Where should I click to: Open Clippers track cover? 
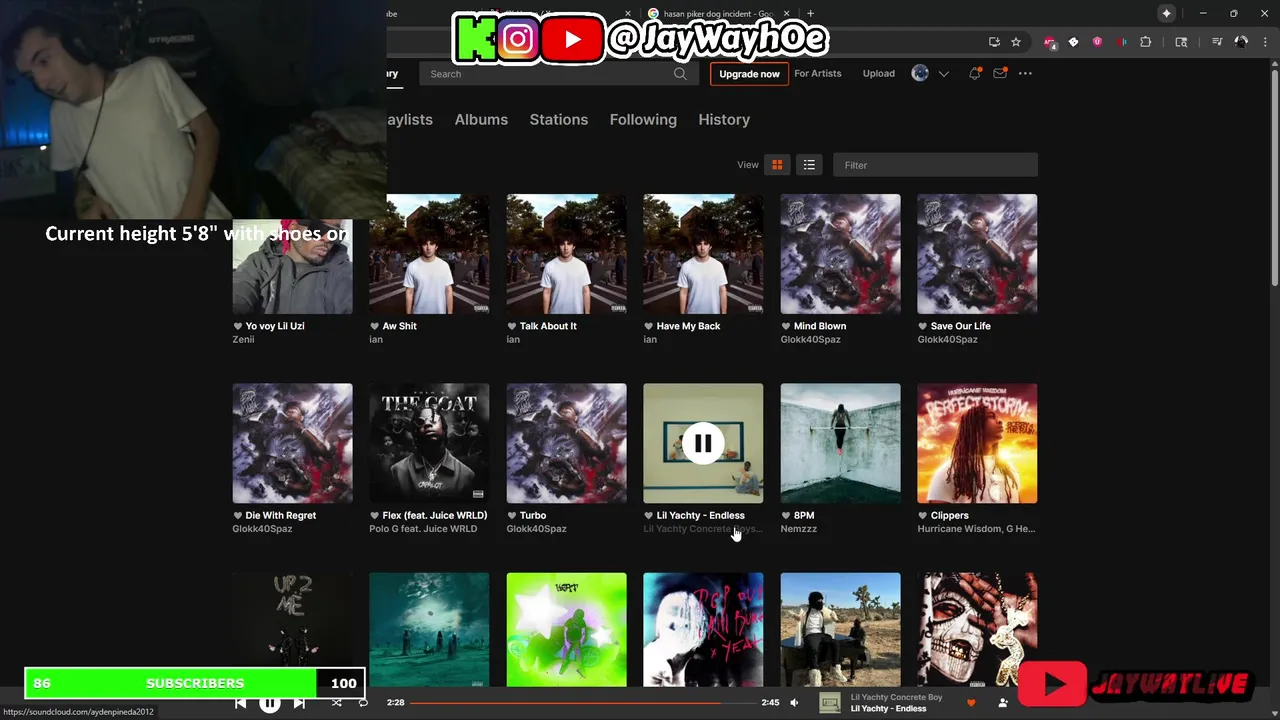(977, 443)
